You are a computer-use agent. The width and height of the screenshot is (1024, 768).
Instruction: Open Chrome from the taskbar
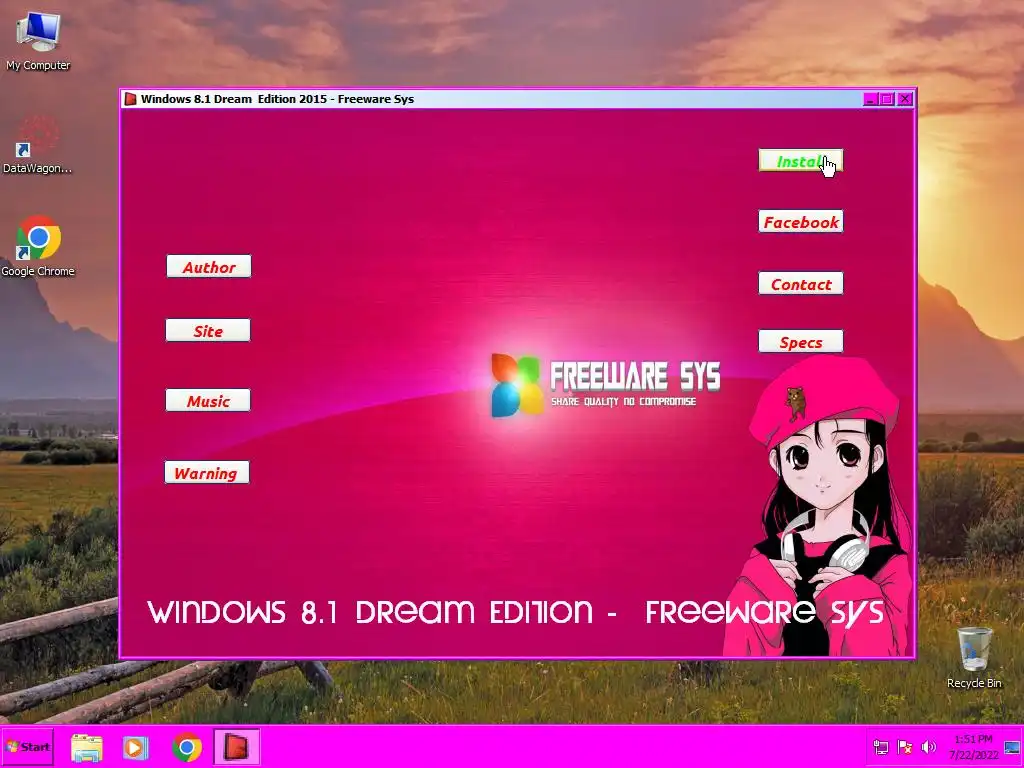click(187, 747)
